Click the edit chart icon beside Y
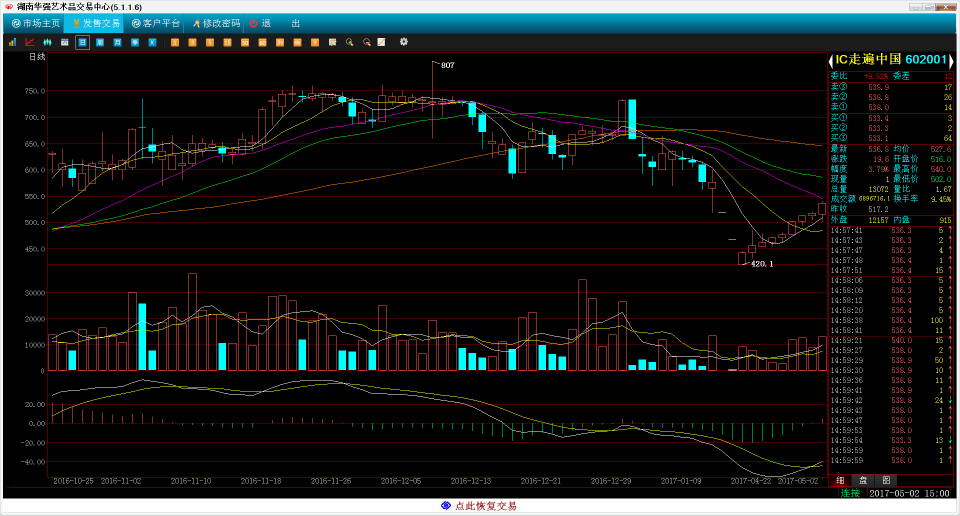Image resolution: width=960 pixels, height=516 pixels. pyautogui.click(x=332, y=42)
